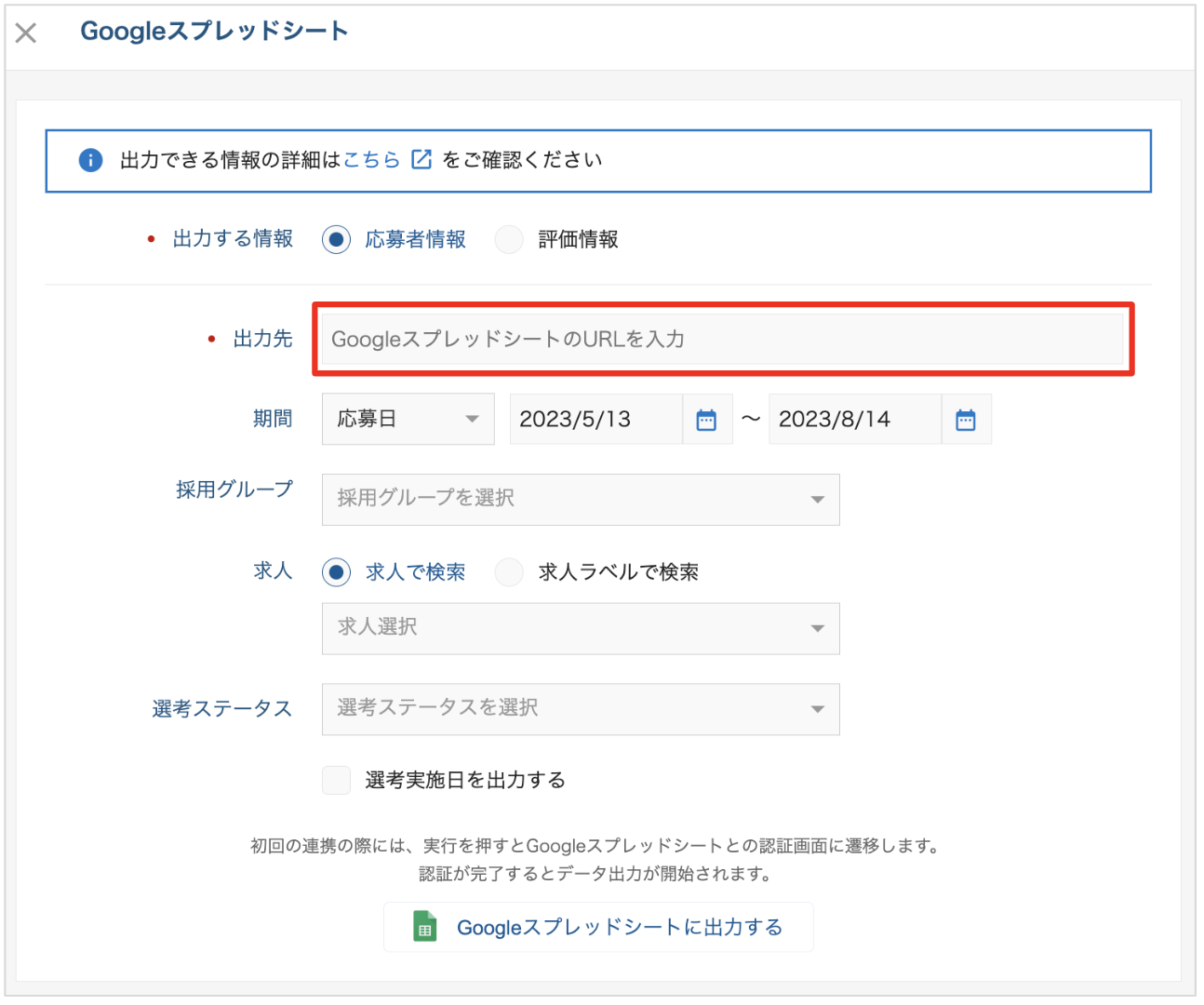Open the 応募日 period type dropdown
The image size is (1204, 1005).
408,419
